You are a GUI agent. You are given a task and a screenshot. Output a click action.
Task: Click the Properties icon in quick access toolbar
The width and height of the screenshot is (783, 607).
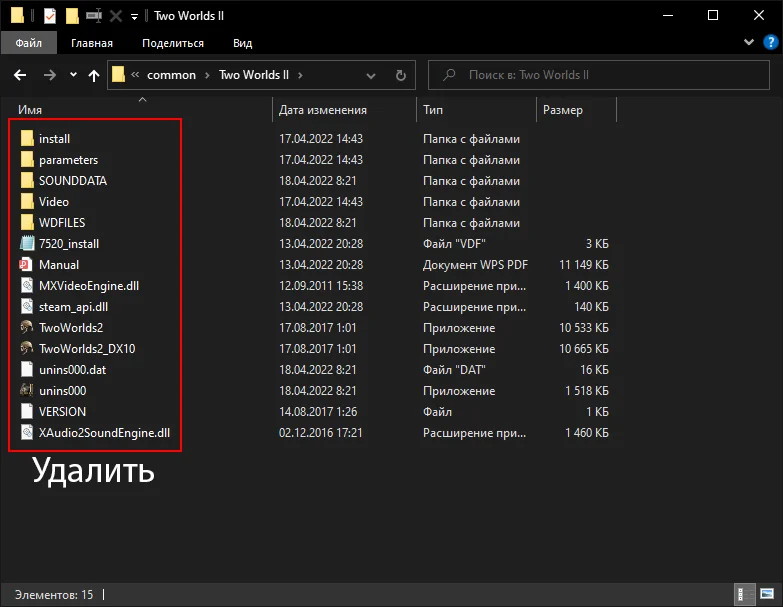point(50,16)
